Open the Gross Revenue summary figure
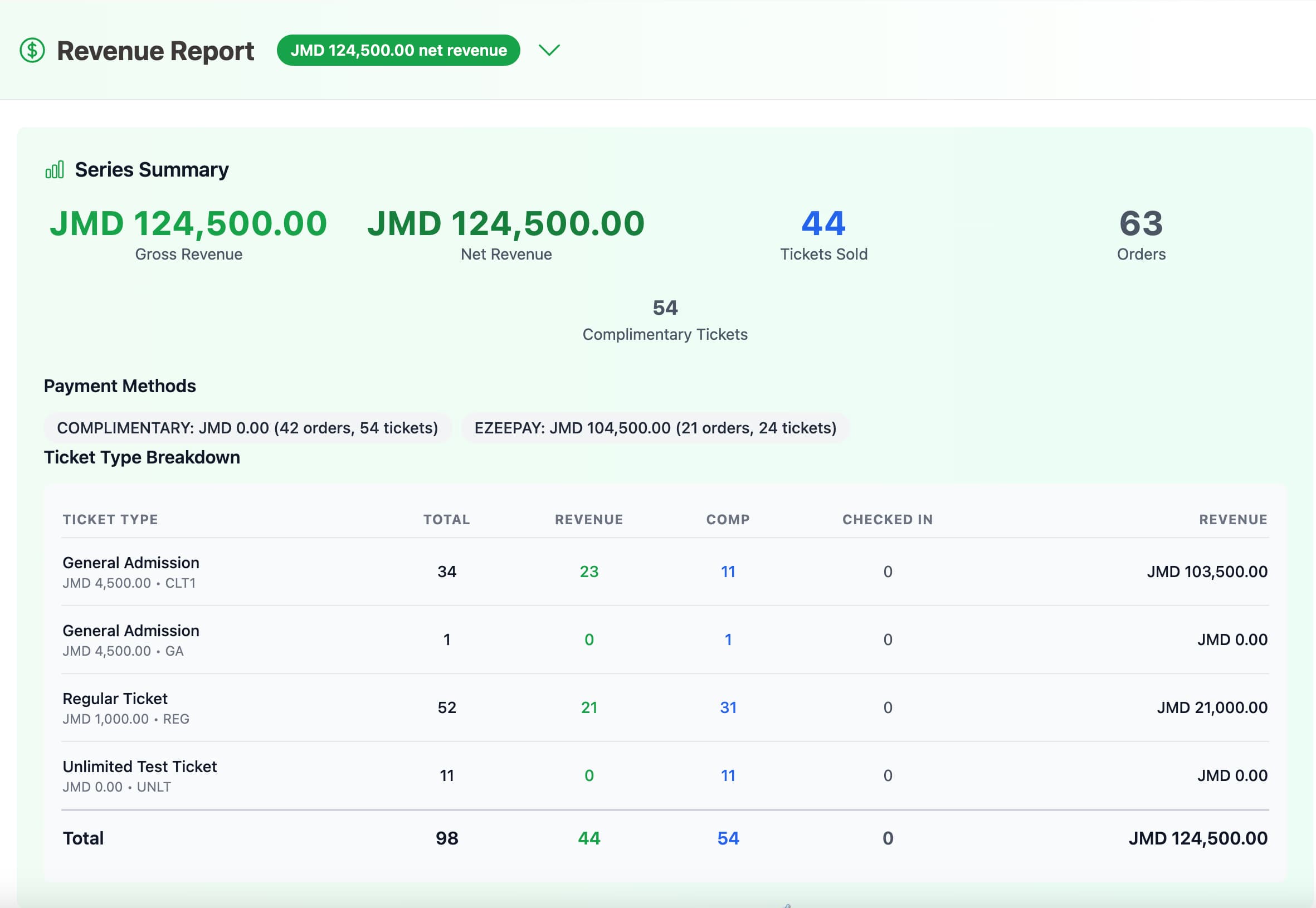The width and height of the screenshot is (1316, 908). [x=188, y=223]
